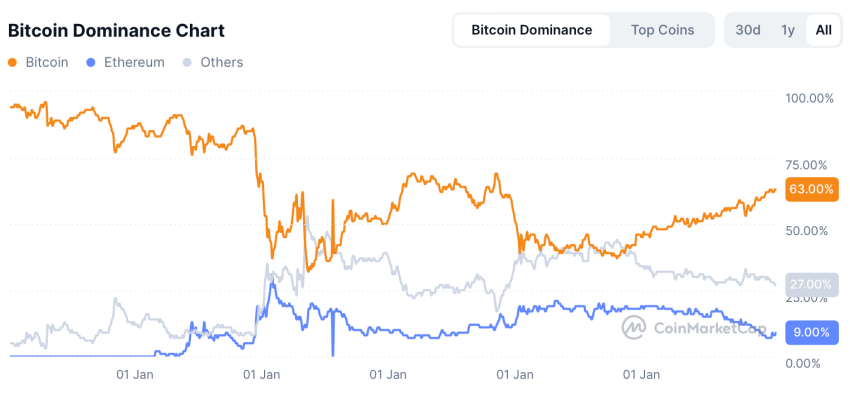850x400 pixels.
Task: Click the gray Others legend dot
Action: (188, 62)
